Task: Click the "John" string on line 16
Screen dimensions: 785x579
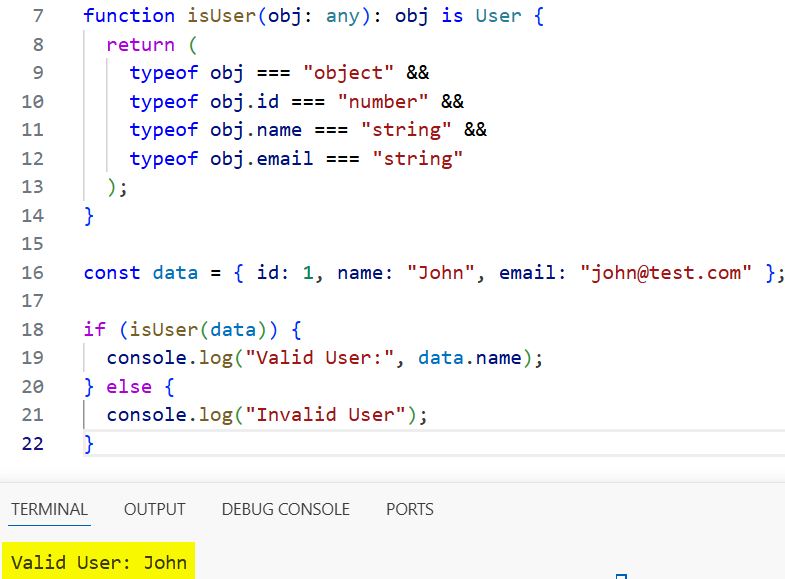Action: [x=441, y=273]
